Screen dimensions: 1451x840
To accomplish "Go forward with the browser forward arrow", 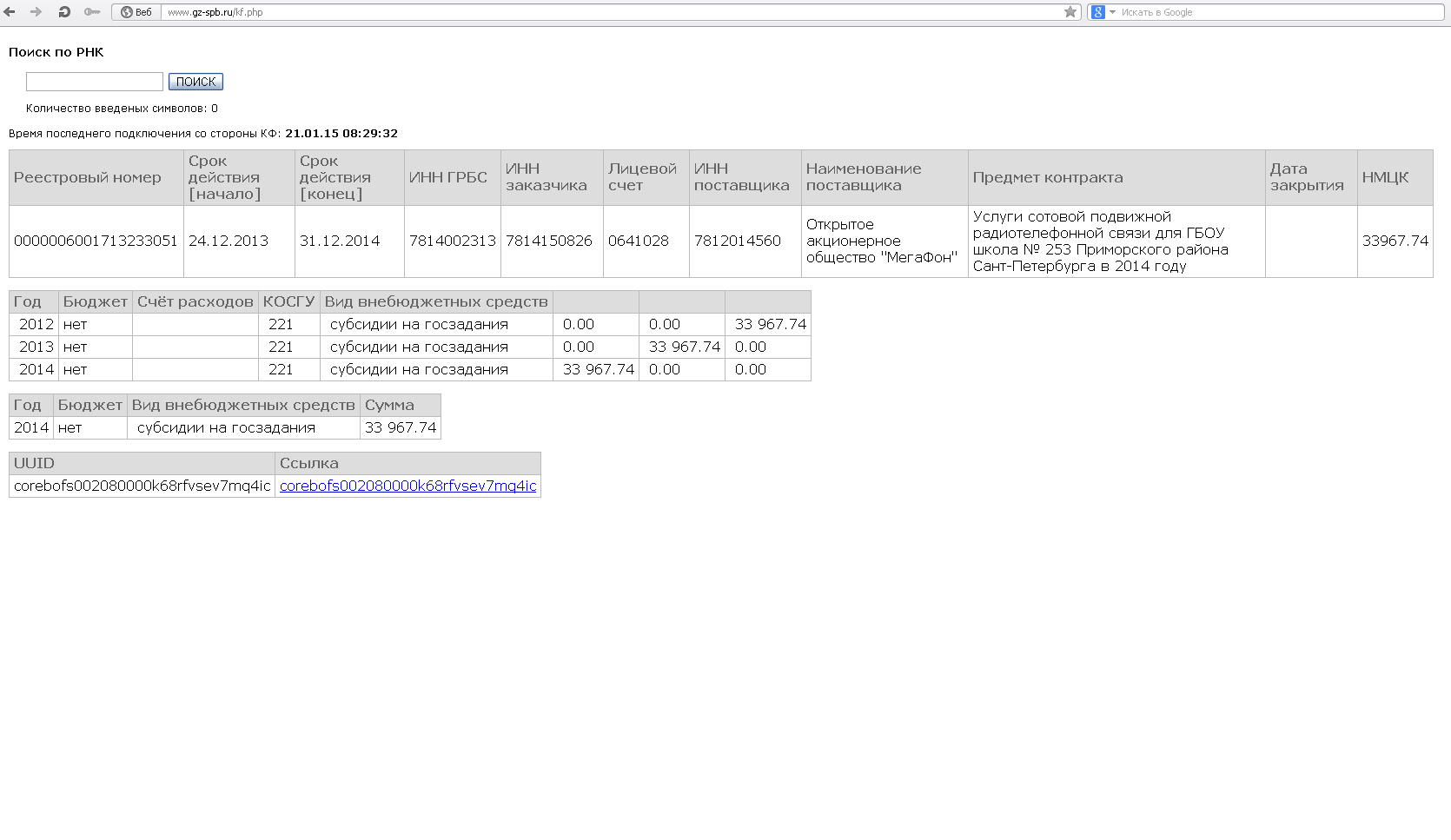I will 36,12.
